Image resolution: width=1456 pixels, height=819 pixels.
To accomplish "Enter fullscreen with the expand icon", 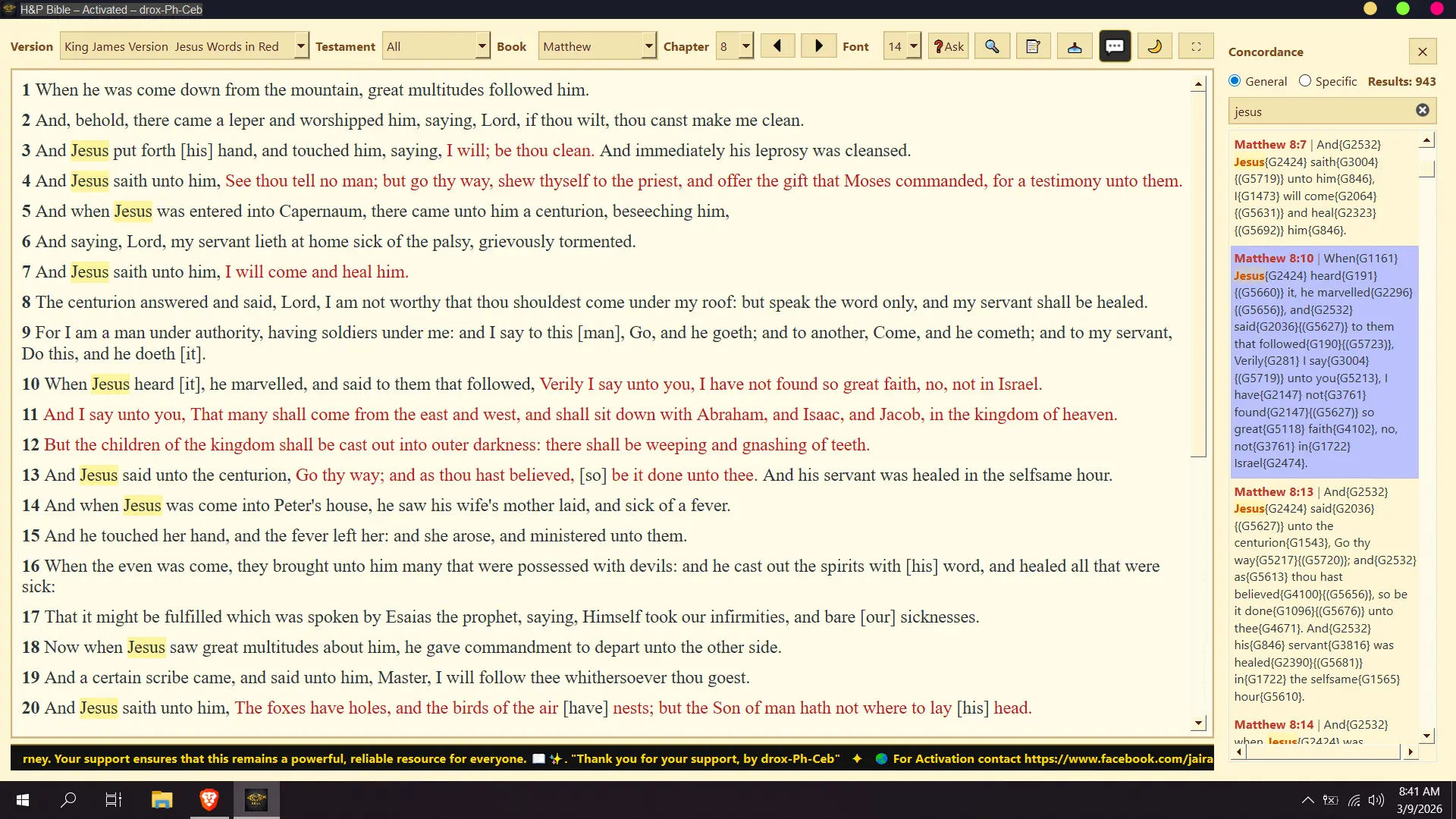I will 1197,46.
